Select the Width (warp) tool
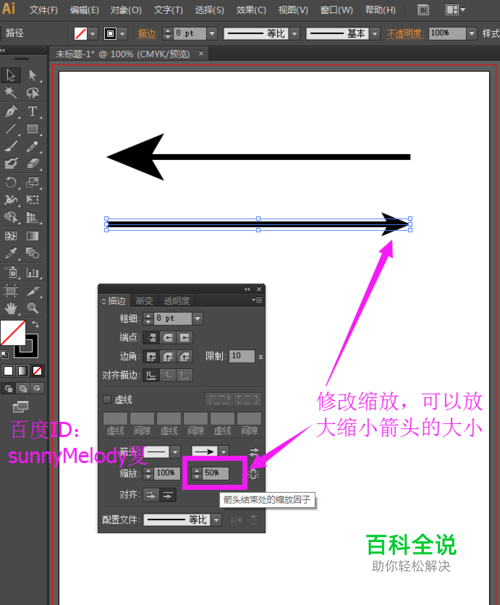The width and height of the screenshot is (500, 605). (11, 199)
